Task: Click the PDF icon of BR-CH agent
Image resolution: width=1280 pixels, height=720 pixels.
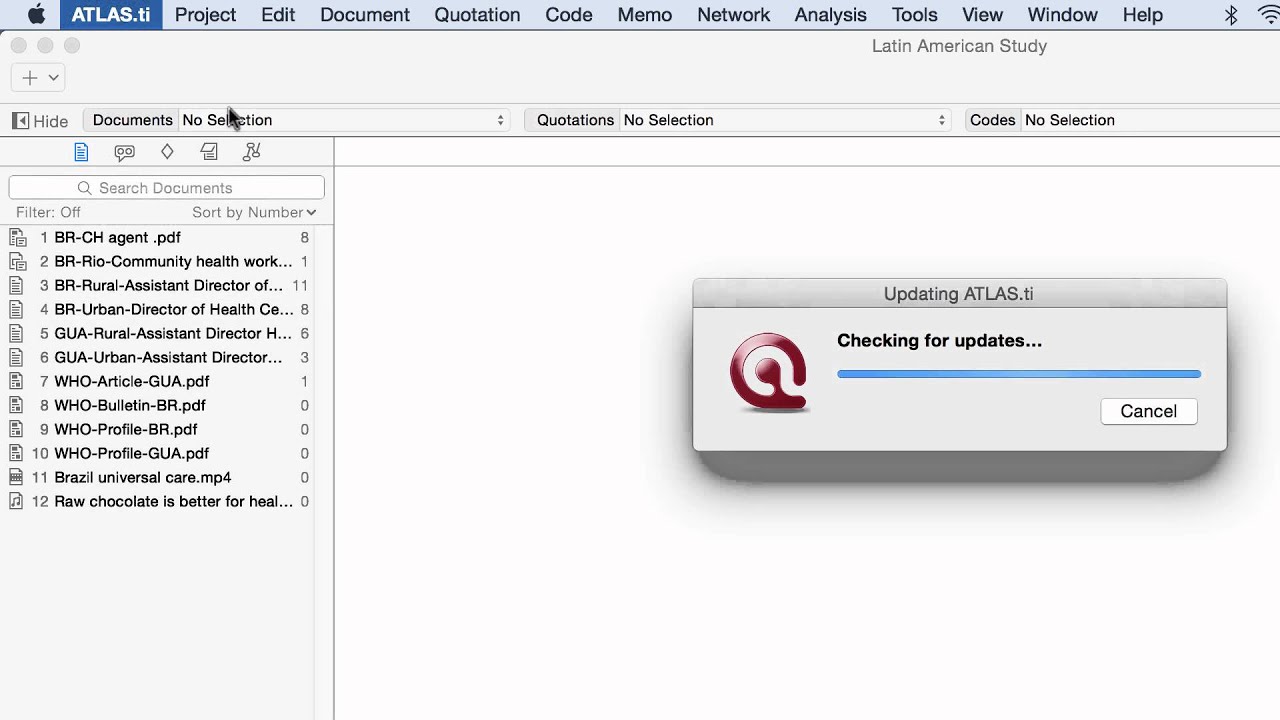Action: pyautogui.click(x=17, y=237)
